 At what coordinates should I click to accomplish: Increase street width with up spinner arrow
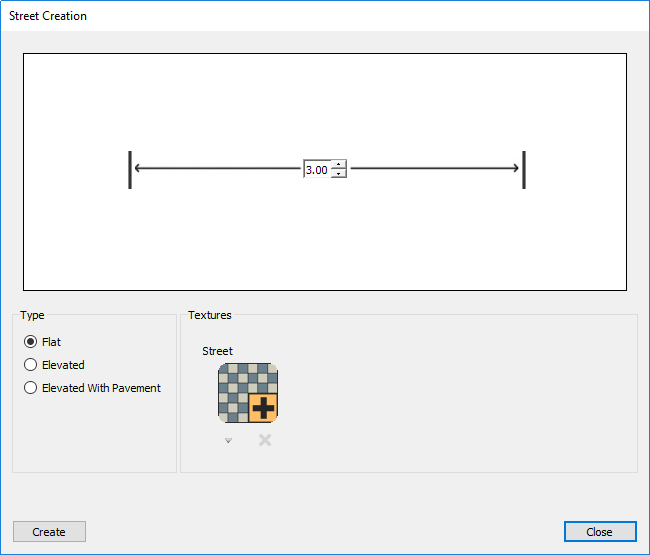339,164
